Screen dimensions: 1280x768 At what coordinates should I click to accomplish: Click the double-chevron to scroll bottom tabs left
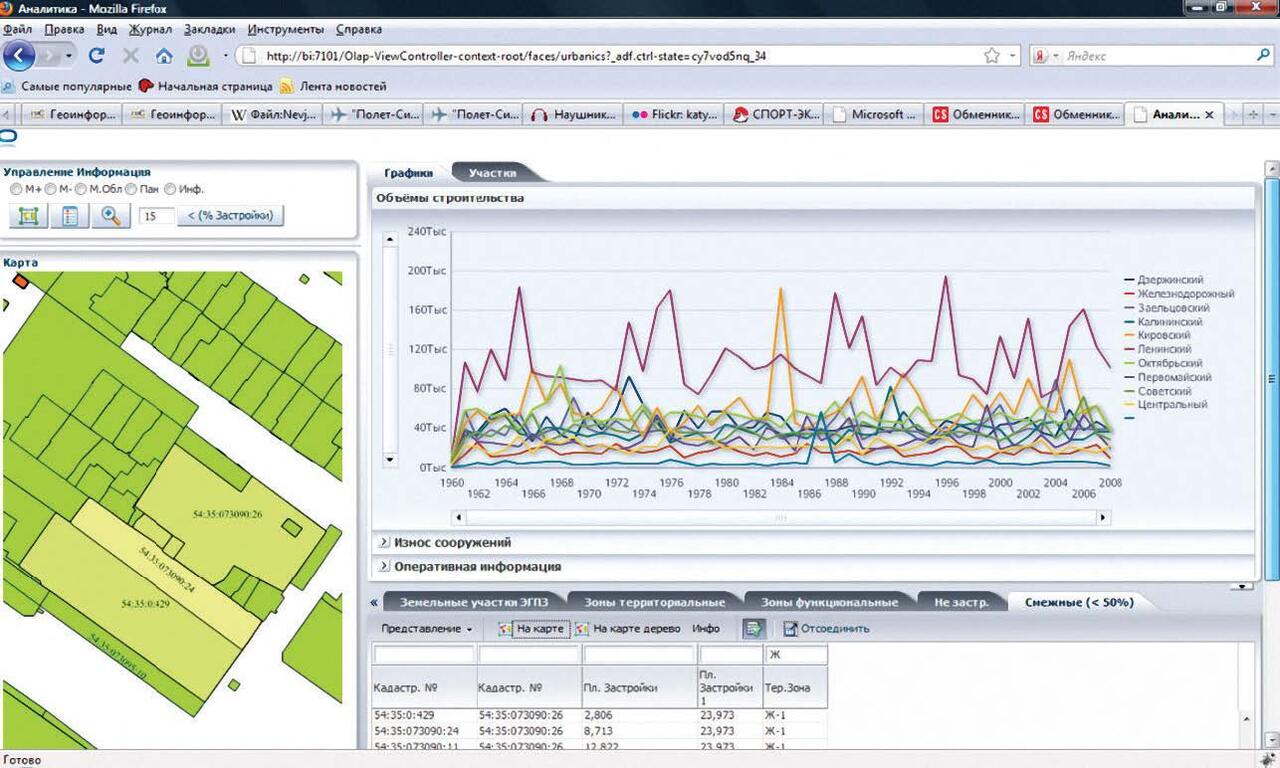click(x=374, y=602)
